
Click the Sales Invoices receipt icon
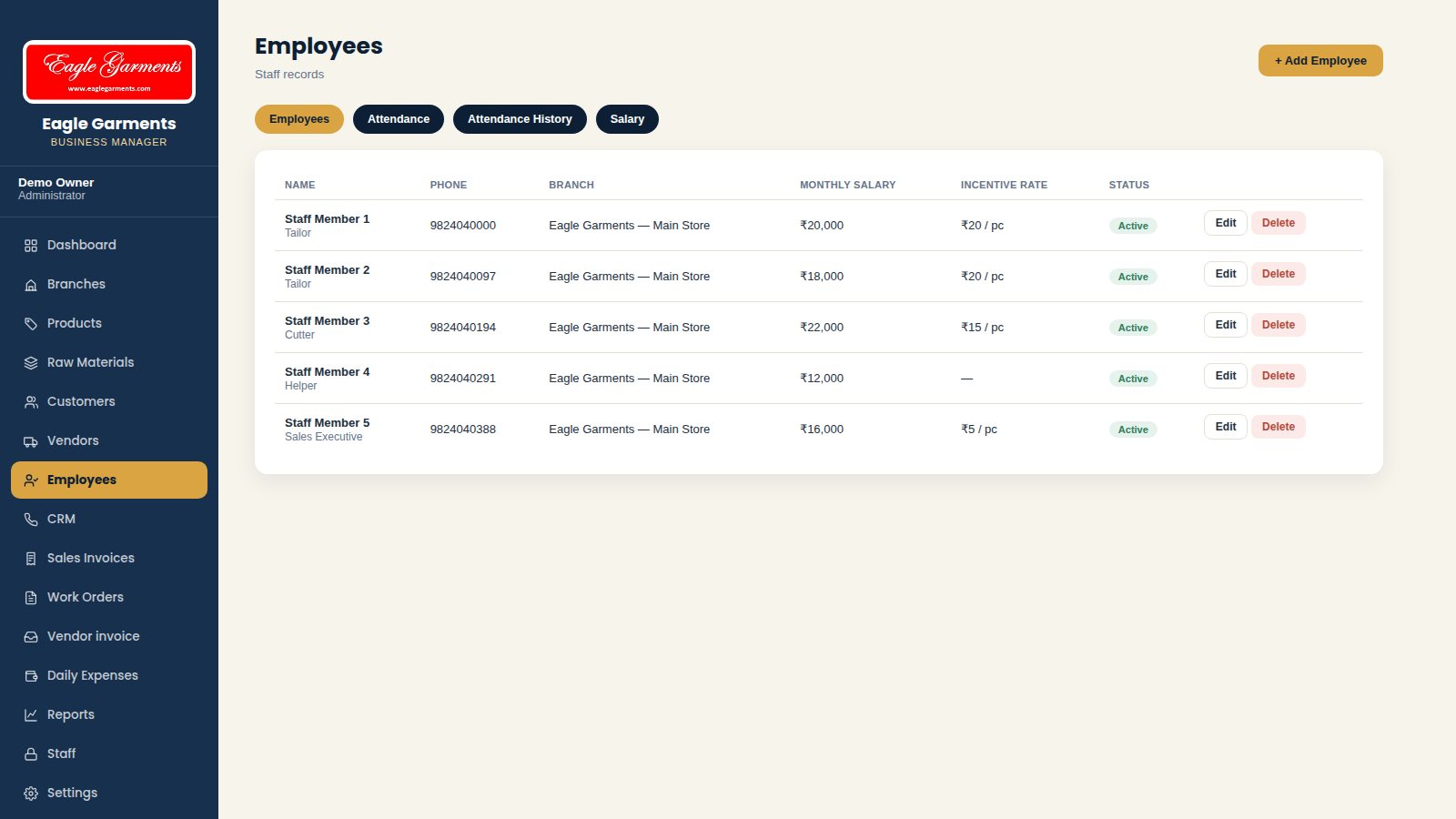(x=31, y=559)
